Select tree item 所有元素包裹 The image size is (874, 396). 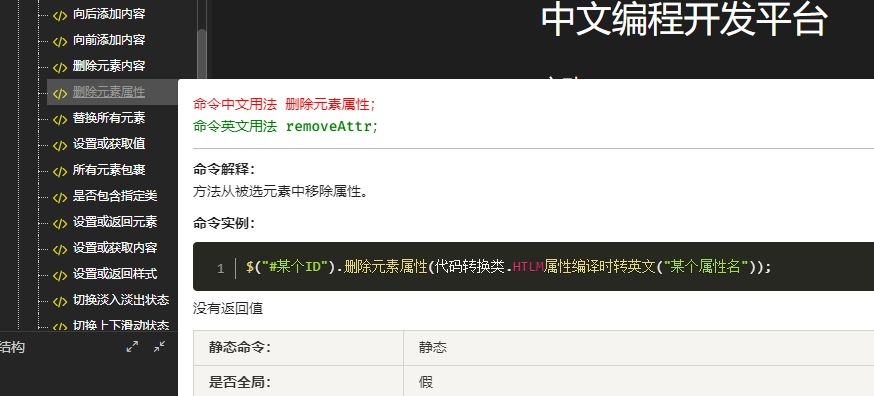pos(109,170)
